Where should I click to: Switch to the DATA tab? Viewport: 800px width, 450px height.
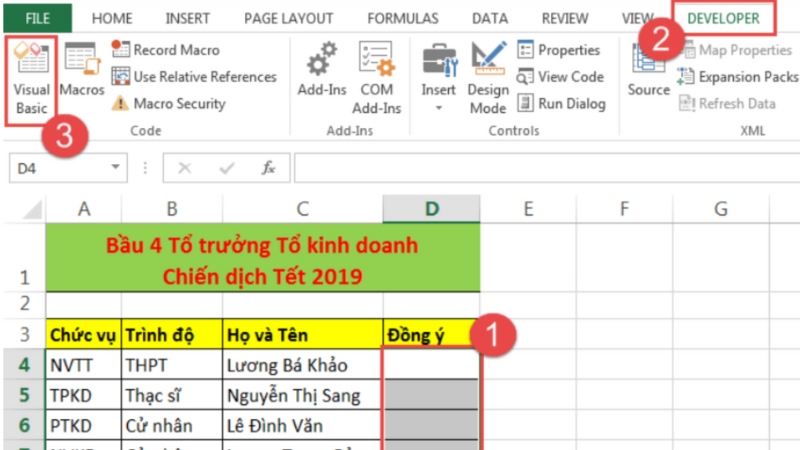click(x=490, y=18)
